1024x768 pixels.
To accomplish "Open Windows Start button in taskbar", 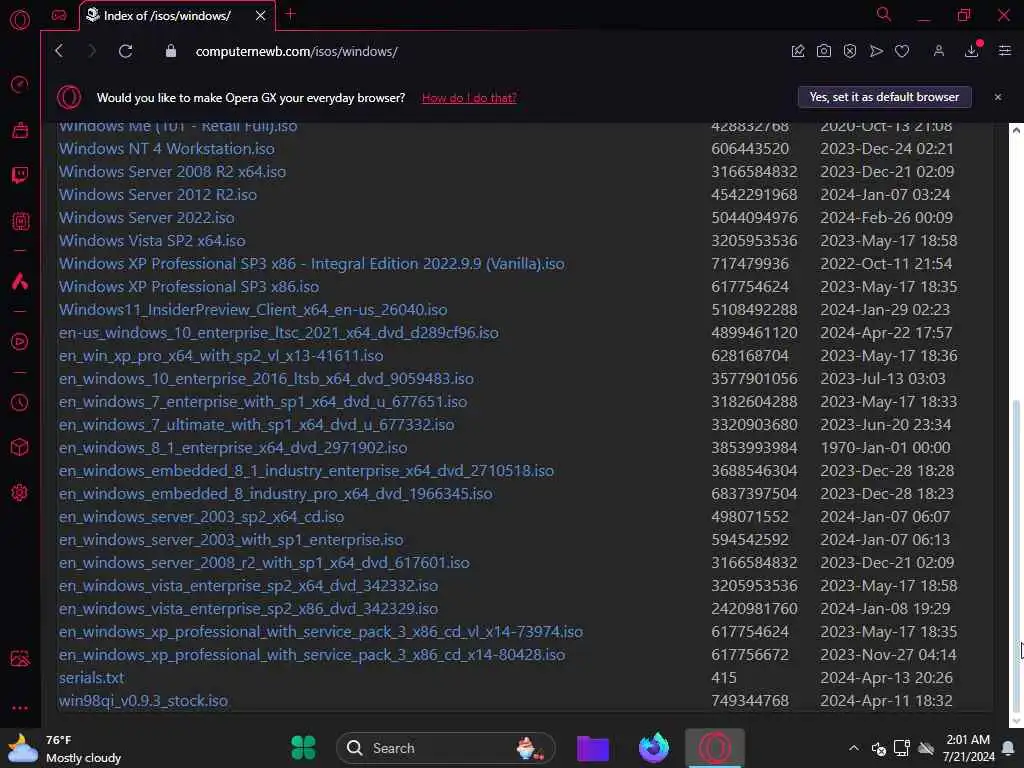I will pyautogui.click(x=303, y=748).
